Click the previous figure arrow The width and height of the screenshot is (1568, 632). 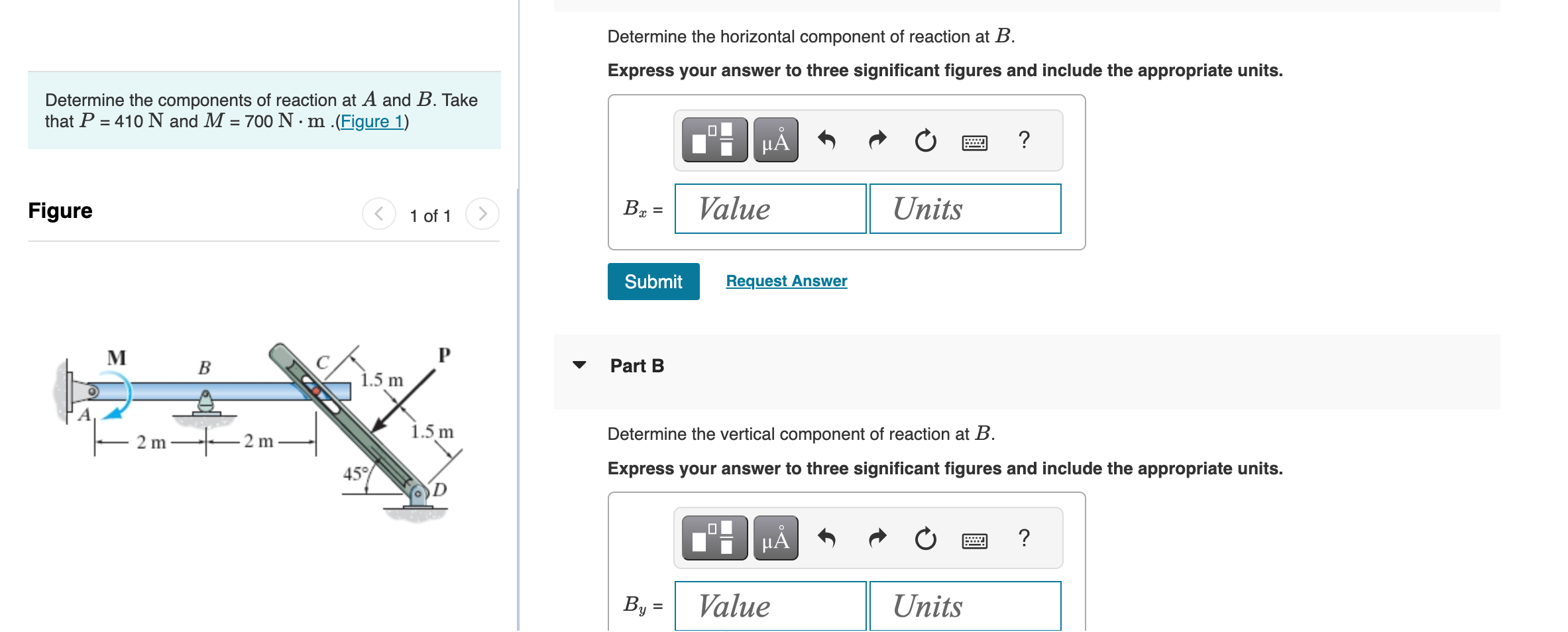tap(378, 214)
